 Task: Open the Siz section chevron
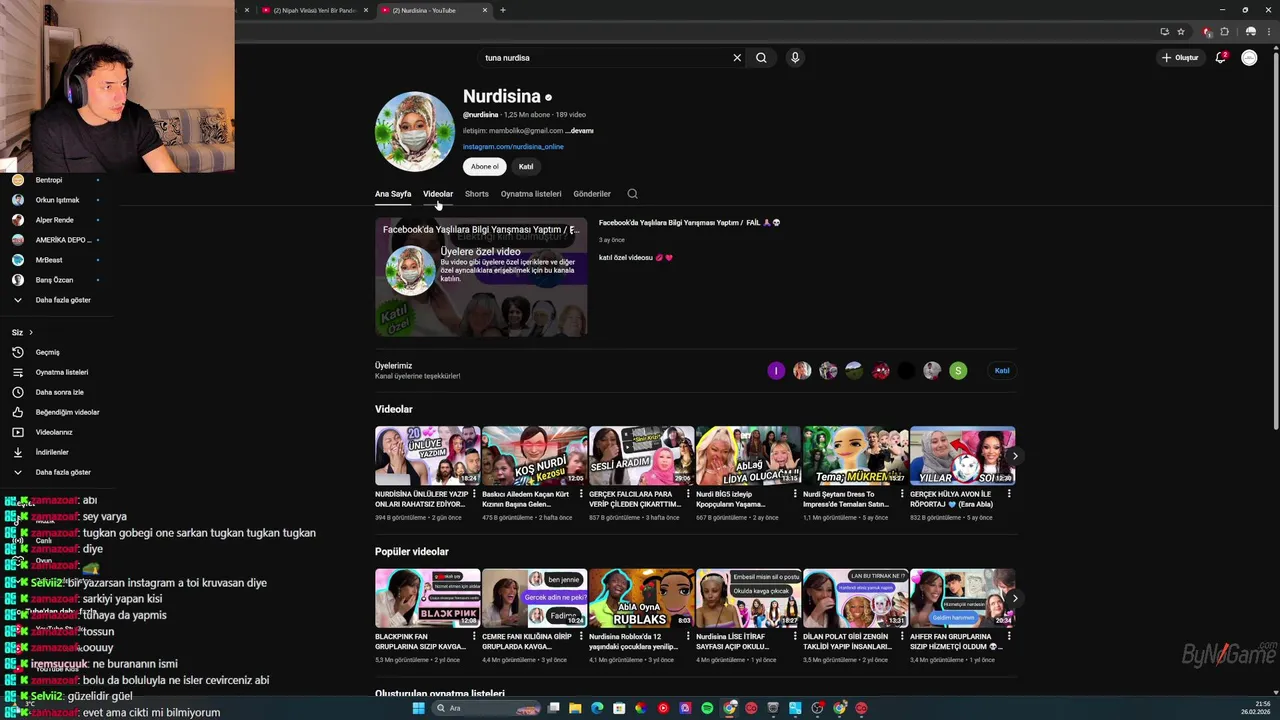30,332
